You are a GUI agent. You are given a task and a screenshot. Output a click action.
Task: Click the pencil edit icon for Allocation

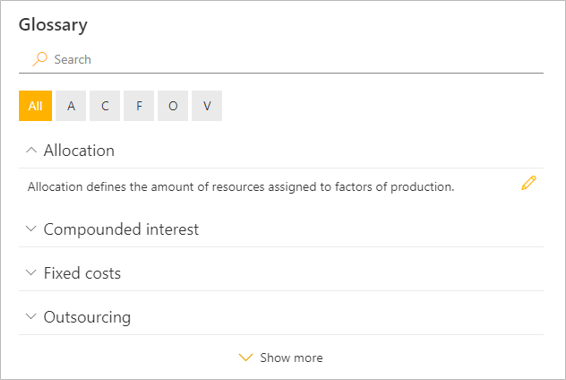[x=528, y=183]
